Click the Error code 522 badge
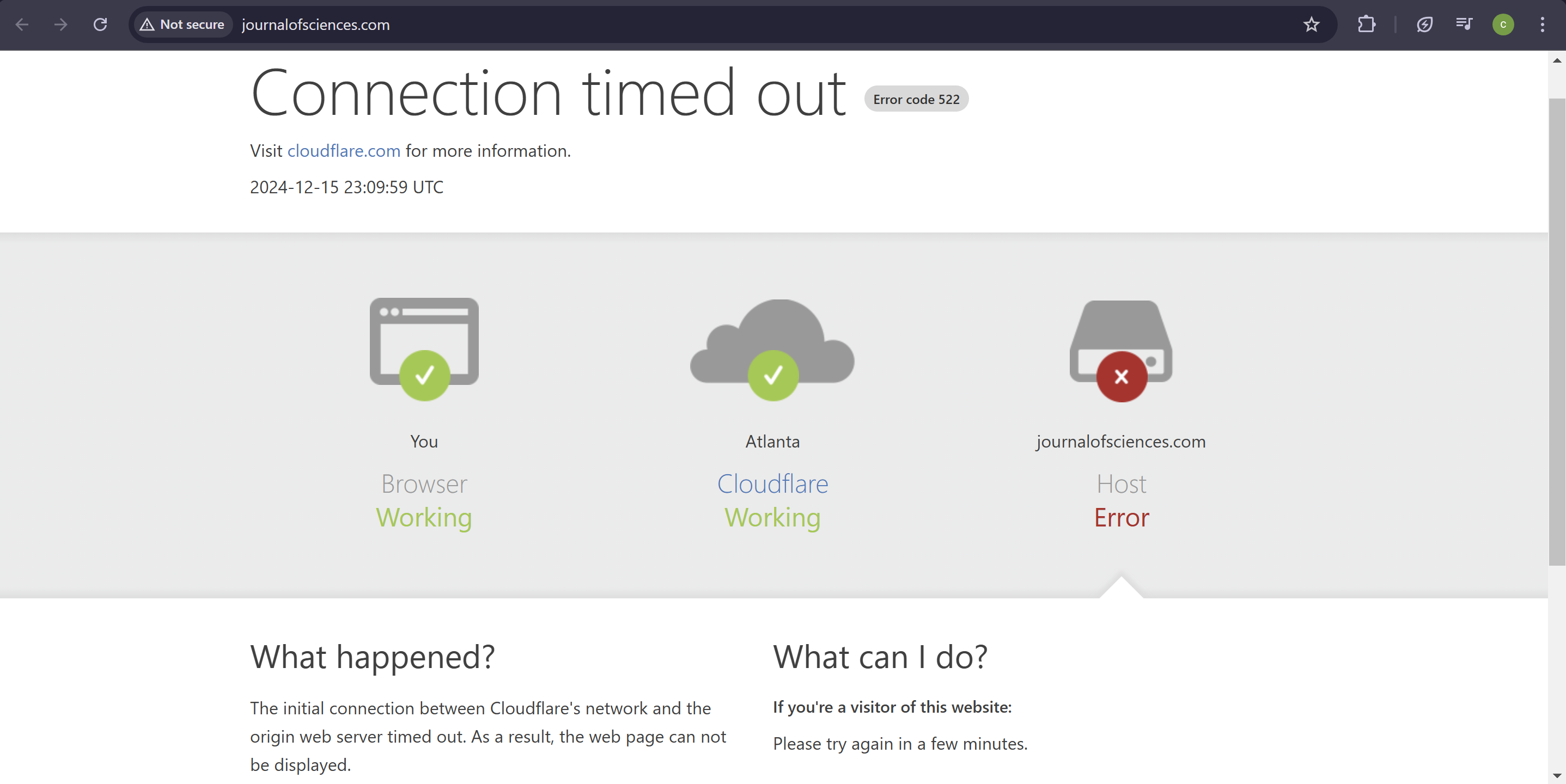Image resolution: width=1566 pixels, height=784 pixels. tap(916, 99)
